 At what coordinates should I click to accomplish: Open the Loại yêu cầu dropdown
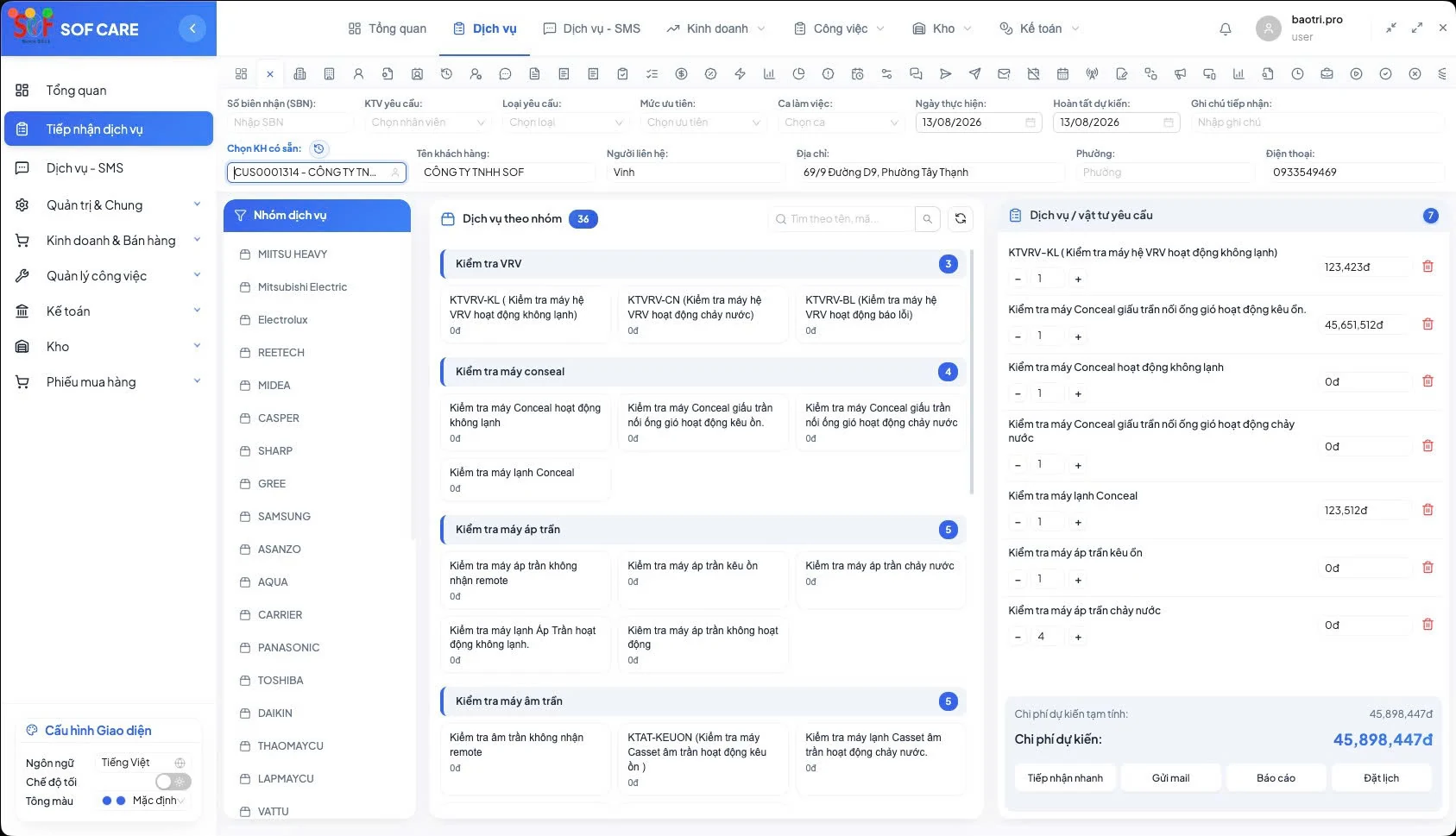pyautogui.click(x=567, y=123)
